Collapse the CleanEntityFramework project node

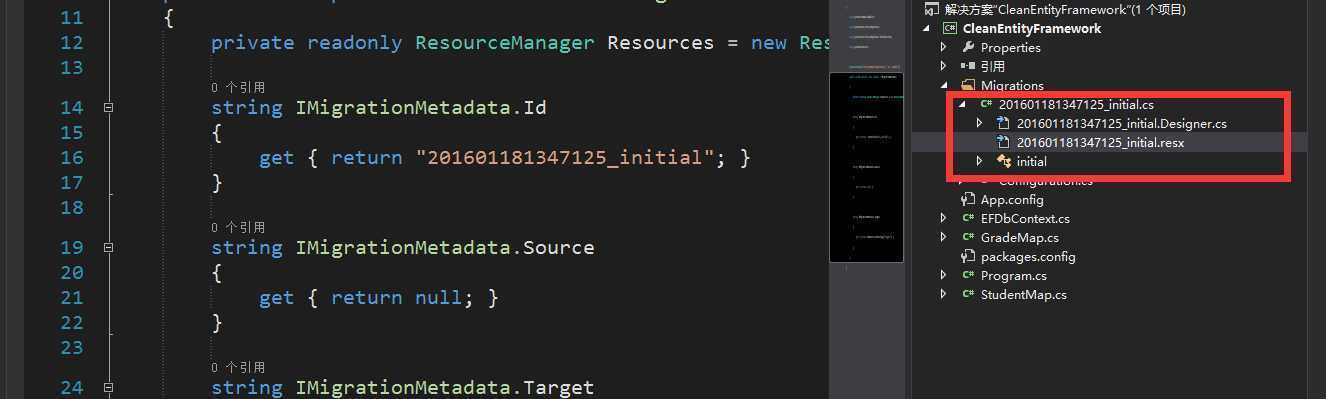(x=926, y=28)
